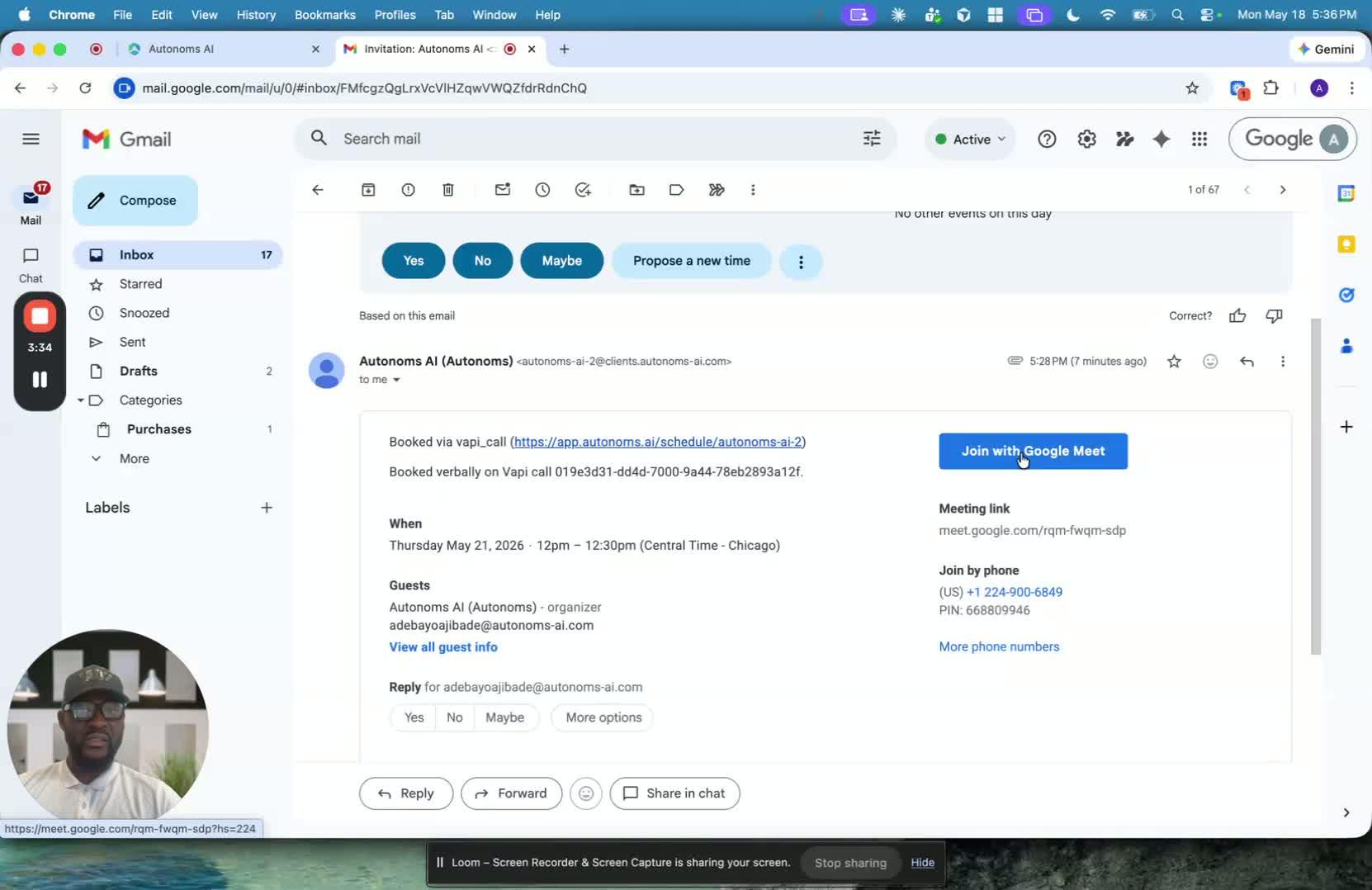Viewport: 1372px width, 890px height.
Task: Forward this email
Action: tap(511, 793)
